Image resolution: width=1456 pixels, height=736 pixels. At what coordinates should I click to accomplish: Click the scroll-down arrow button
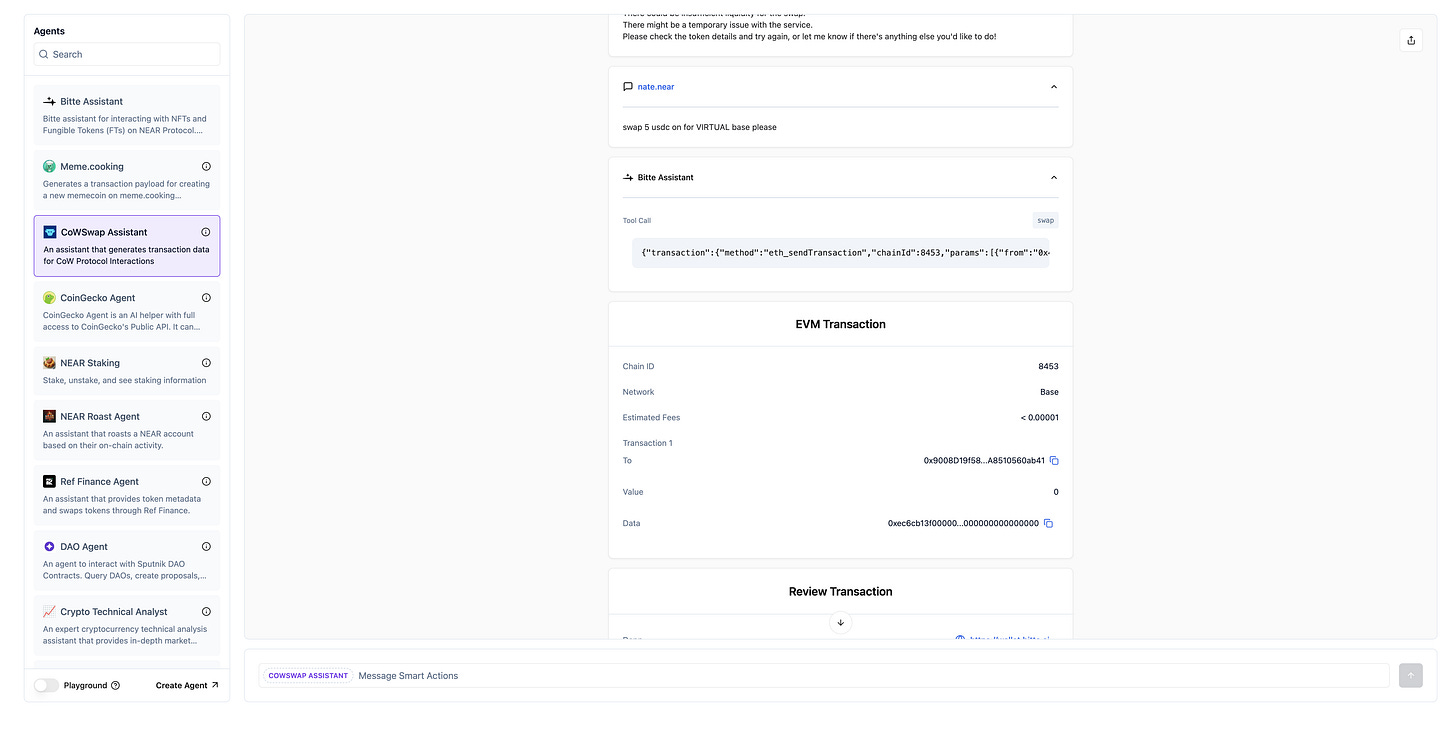[x=840, y=622]
